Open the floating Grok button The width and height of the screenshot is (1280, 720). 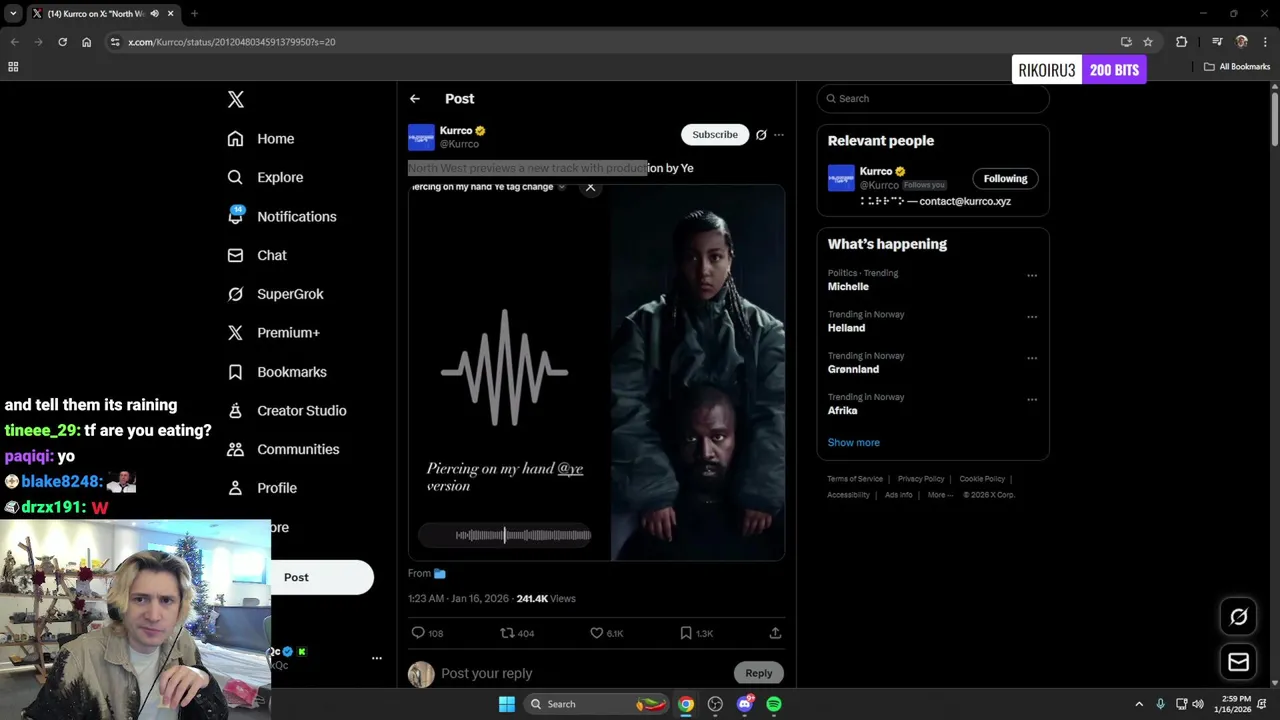point(1239,617)
